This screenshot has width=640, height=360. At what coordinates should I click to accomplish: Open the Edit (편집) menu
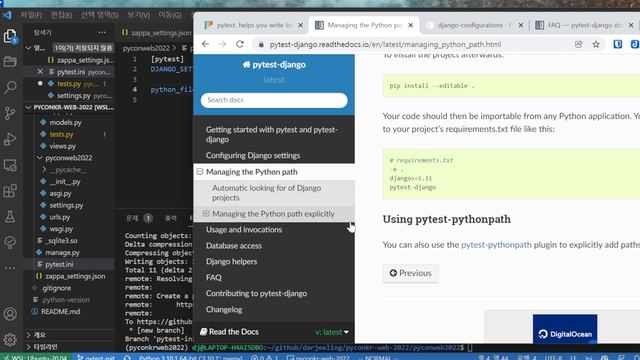[x=61, y=16]
